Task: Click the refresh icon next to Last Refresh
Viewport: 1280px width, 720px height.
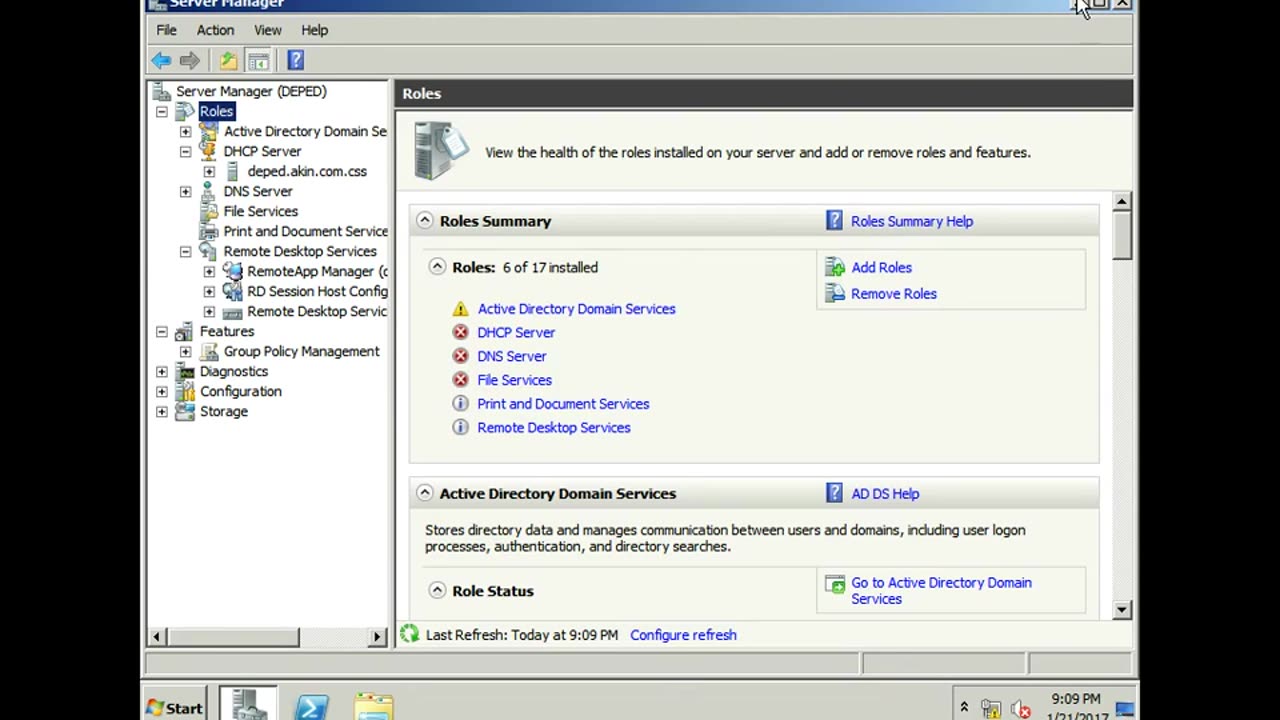Action: click(x=409, y=634)
